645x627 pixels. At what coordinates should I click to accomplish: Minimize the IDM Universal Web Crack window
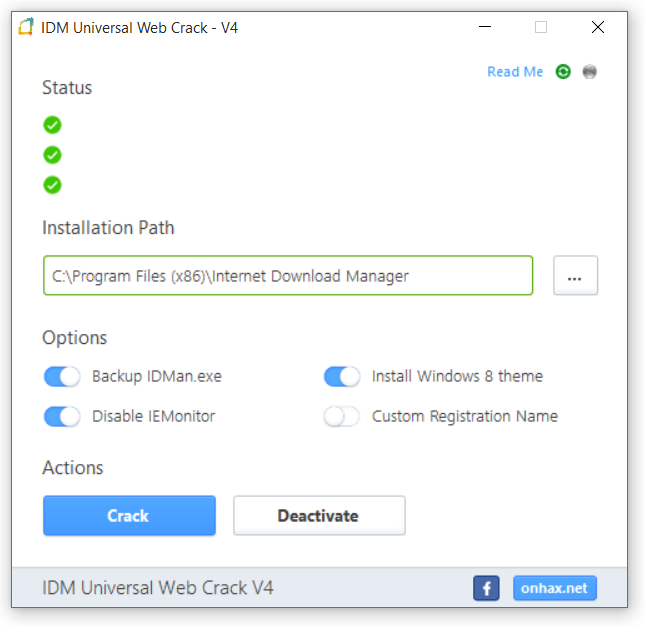[x=484, y=28]
